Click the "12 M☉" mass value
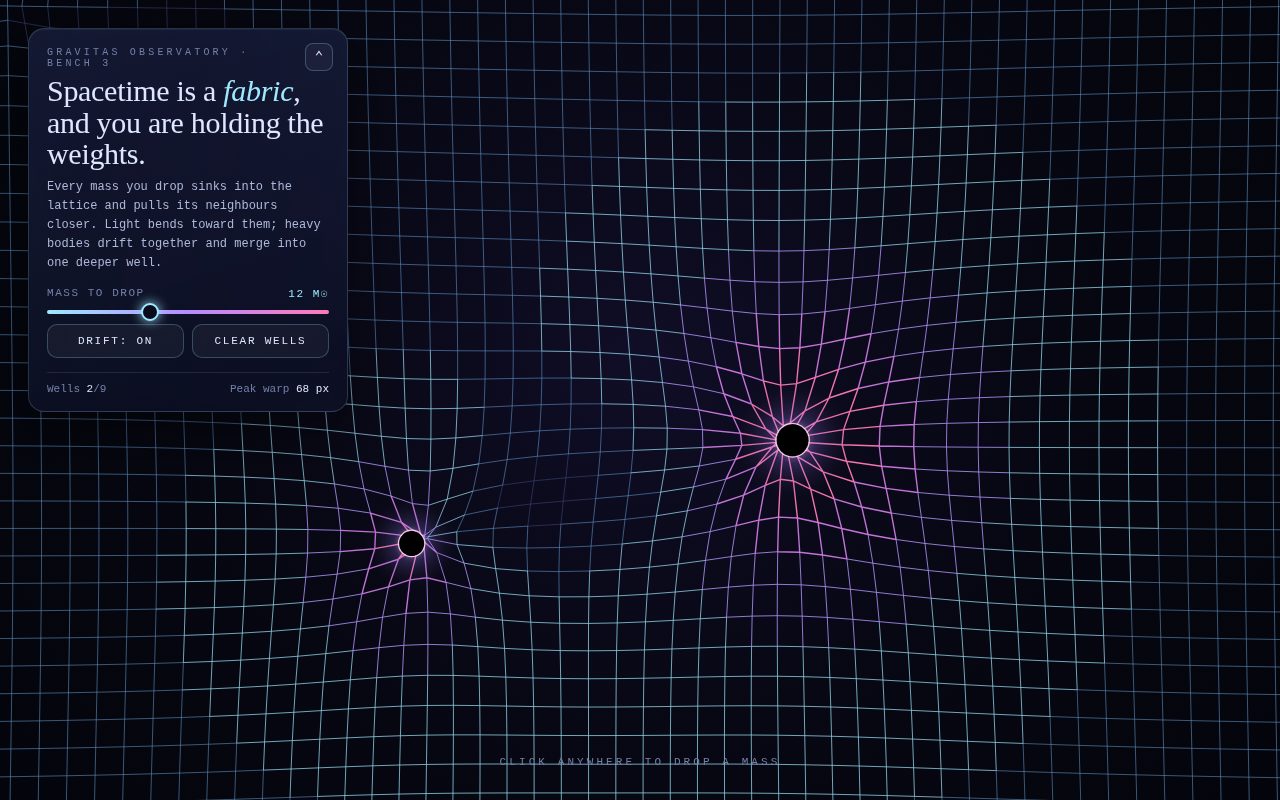Image resolution: width=1280 pixels, height=800 pixels. (308, 294)
